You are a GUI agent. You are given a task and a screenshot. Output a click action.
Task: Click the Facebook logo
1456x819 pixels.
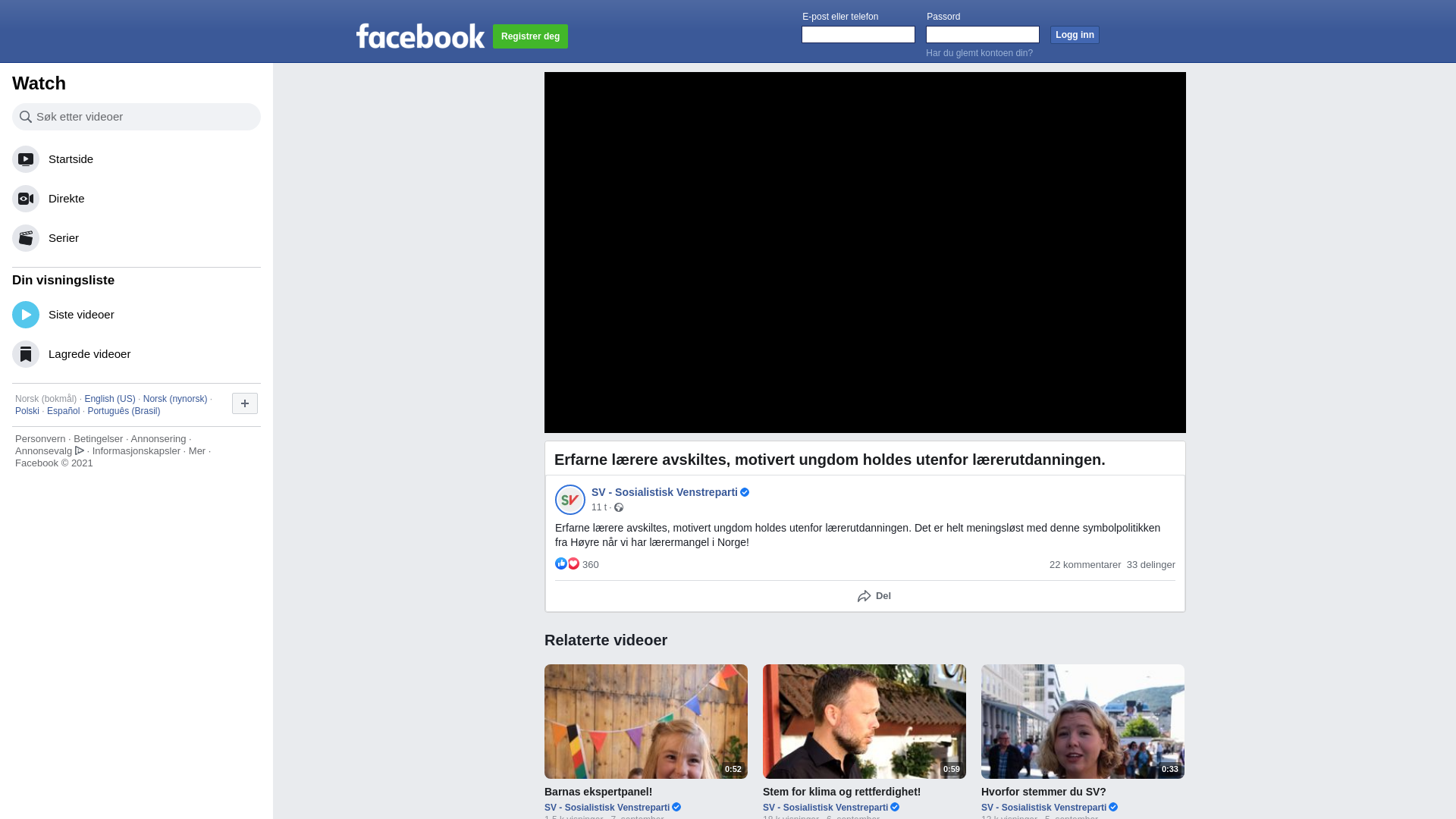(420, 36)
